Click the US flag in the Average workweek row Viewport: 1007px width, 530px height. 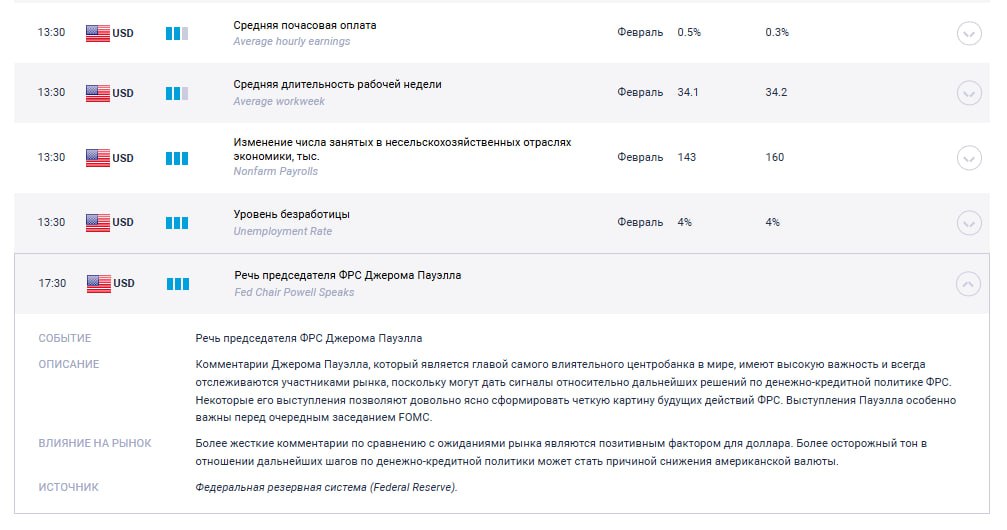point(97,93)
